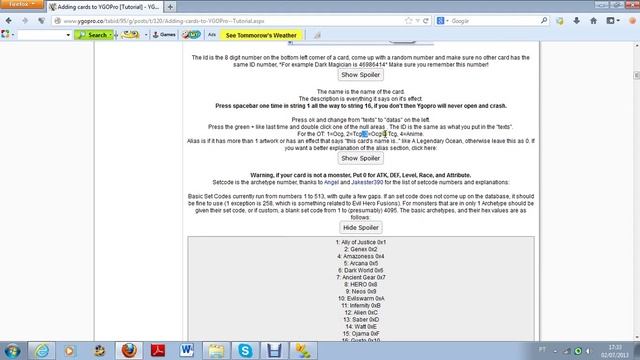Click the cartoon characters toolbar icon
Image resolution: width=640 pixels, height=360 pixels.
point(191,35)
